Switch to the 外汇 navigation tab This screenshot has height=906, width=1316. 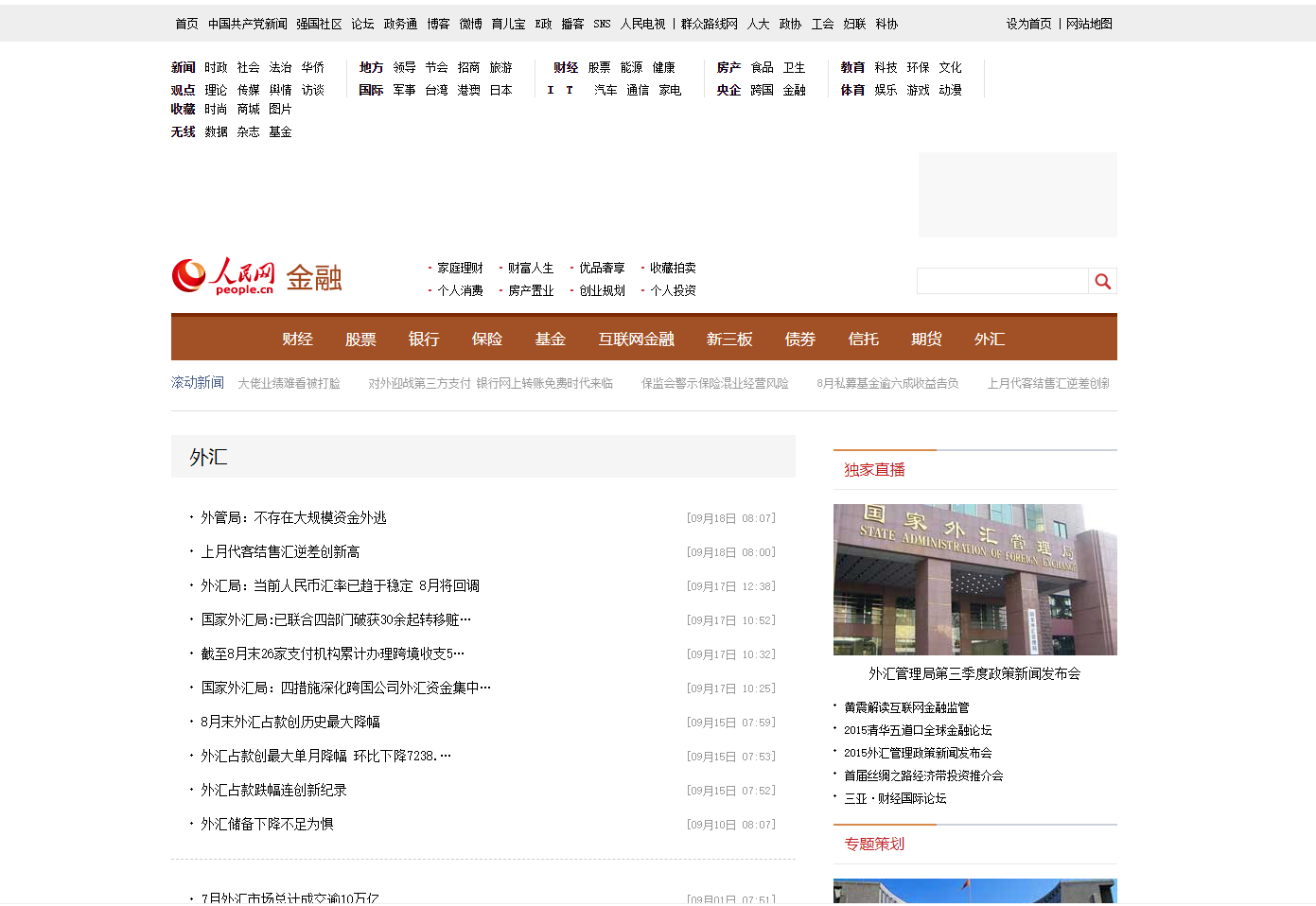pos(990,339)
